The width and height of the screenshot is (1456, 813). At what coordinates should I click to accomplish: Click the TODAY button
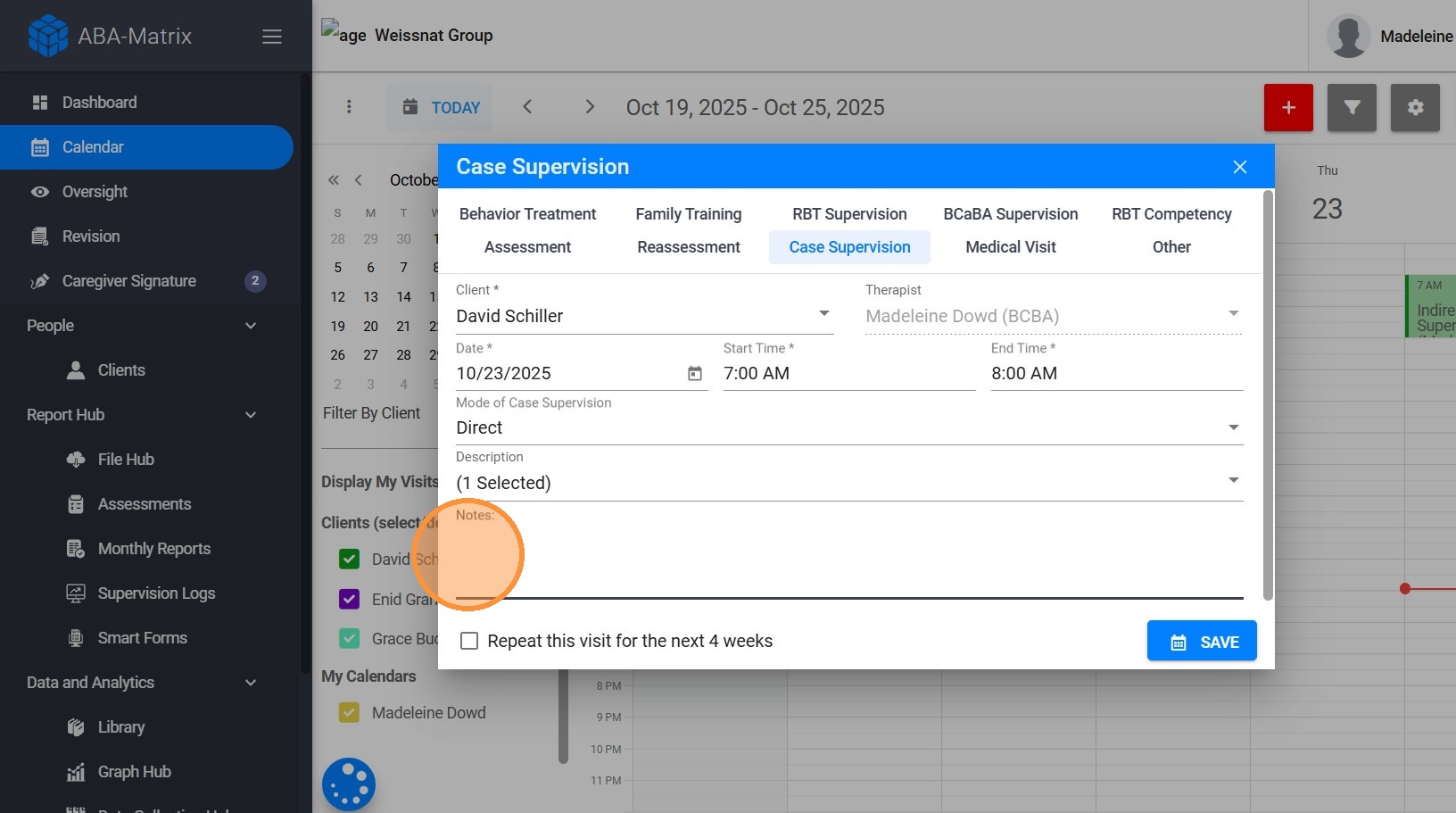[442, 108]
